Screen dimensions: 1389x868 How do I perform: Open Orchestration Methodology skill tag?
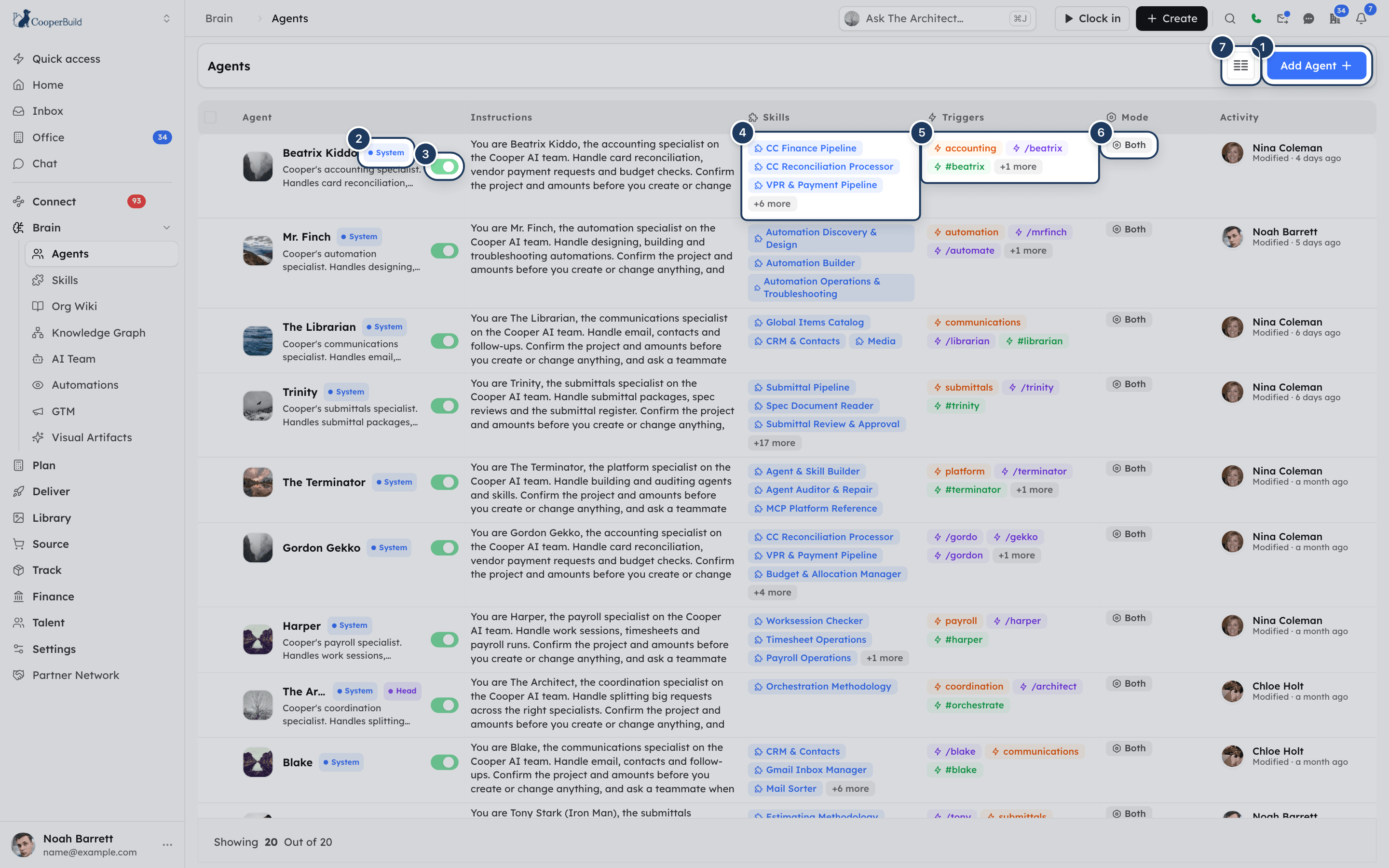[822, 687]
